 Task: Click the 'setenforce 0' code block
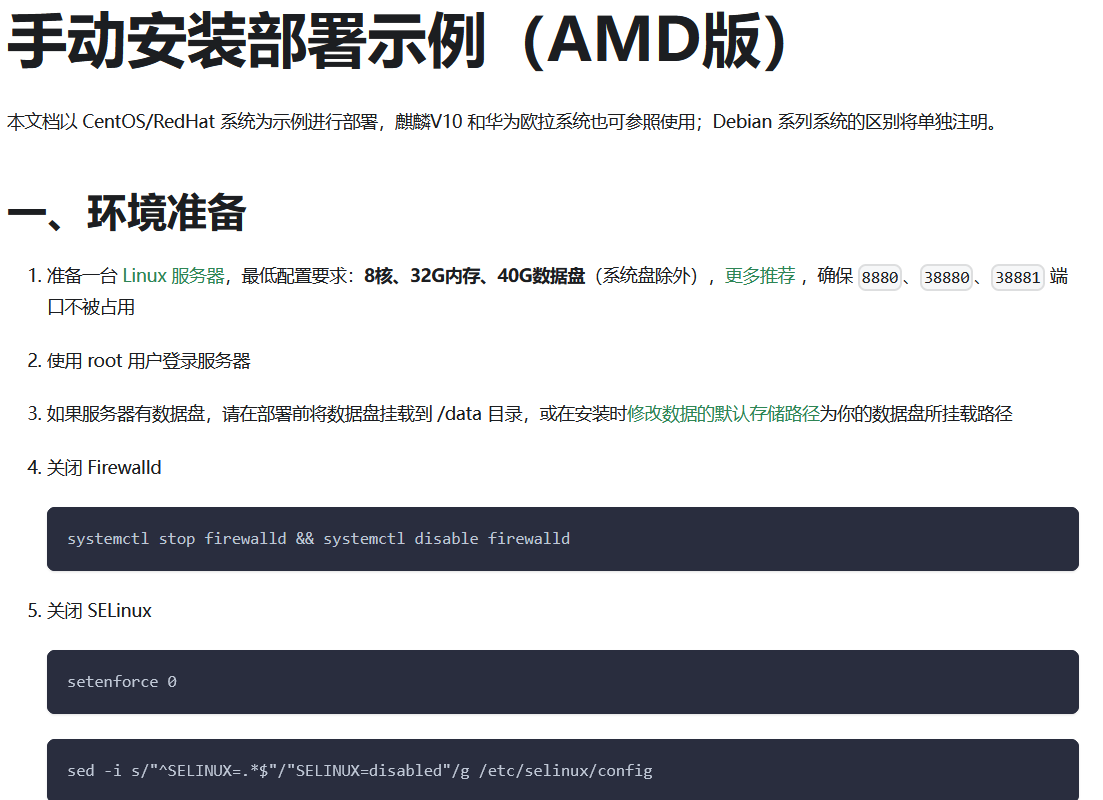click(x=563, y=682)
